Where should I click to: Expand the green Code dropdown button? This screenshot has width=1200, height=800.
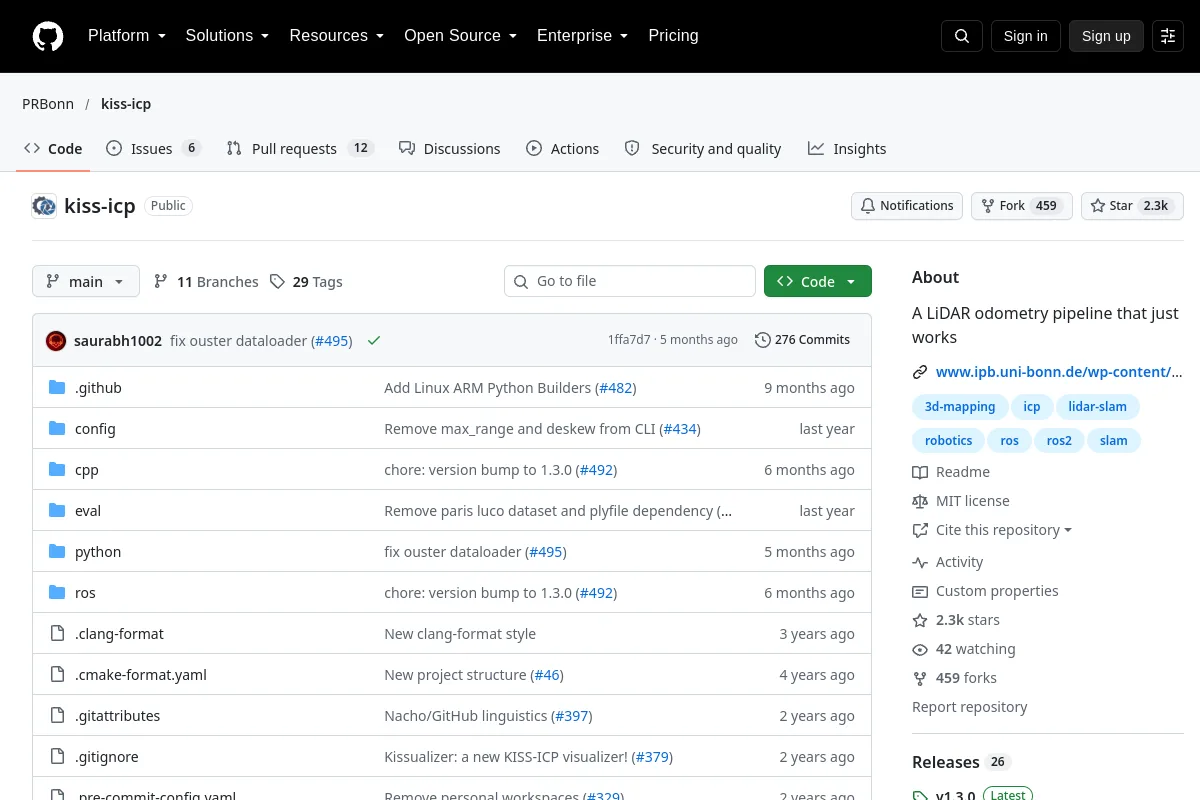[x=818, y=282]
